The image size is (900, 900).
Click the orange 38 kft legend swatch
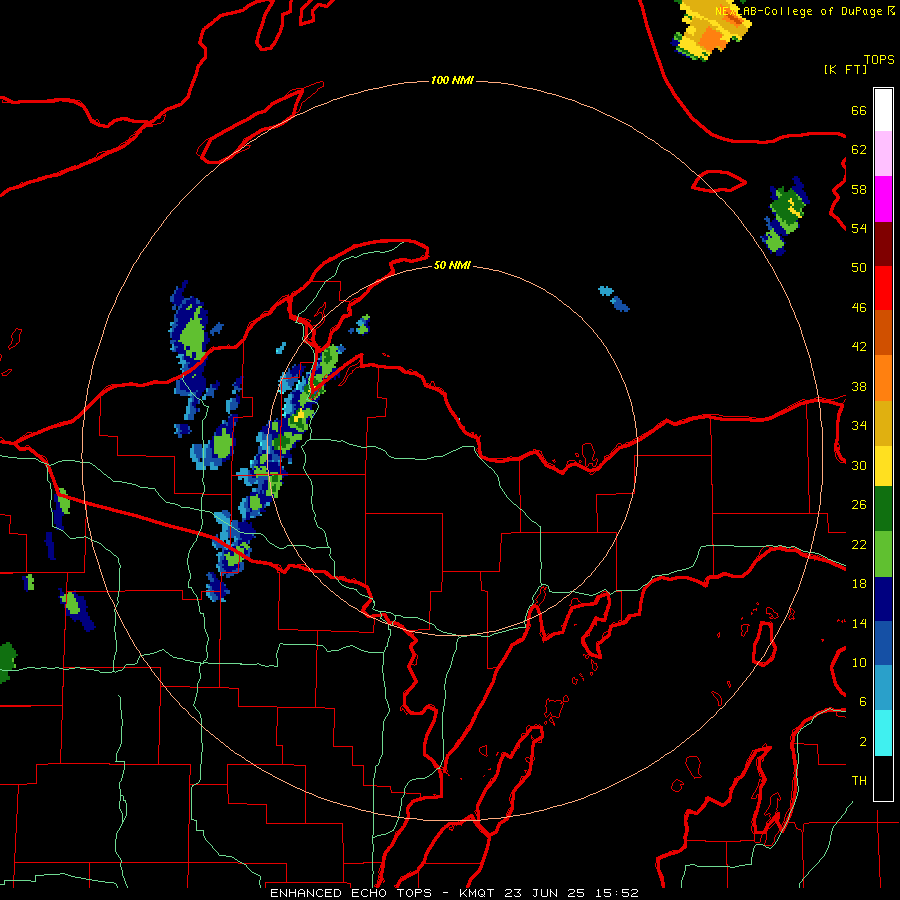pyautogui.click(x=883, y=378)
